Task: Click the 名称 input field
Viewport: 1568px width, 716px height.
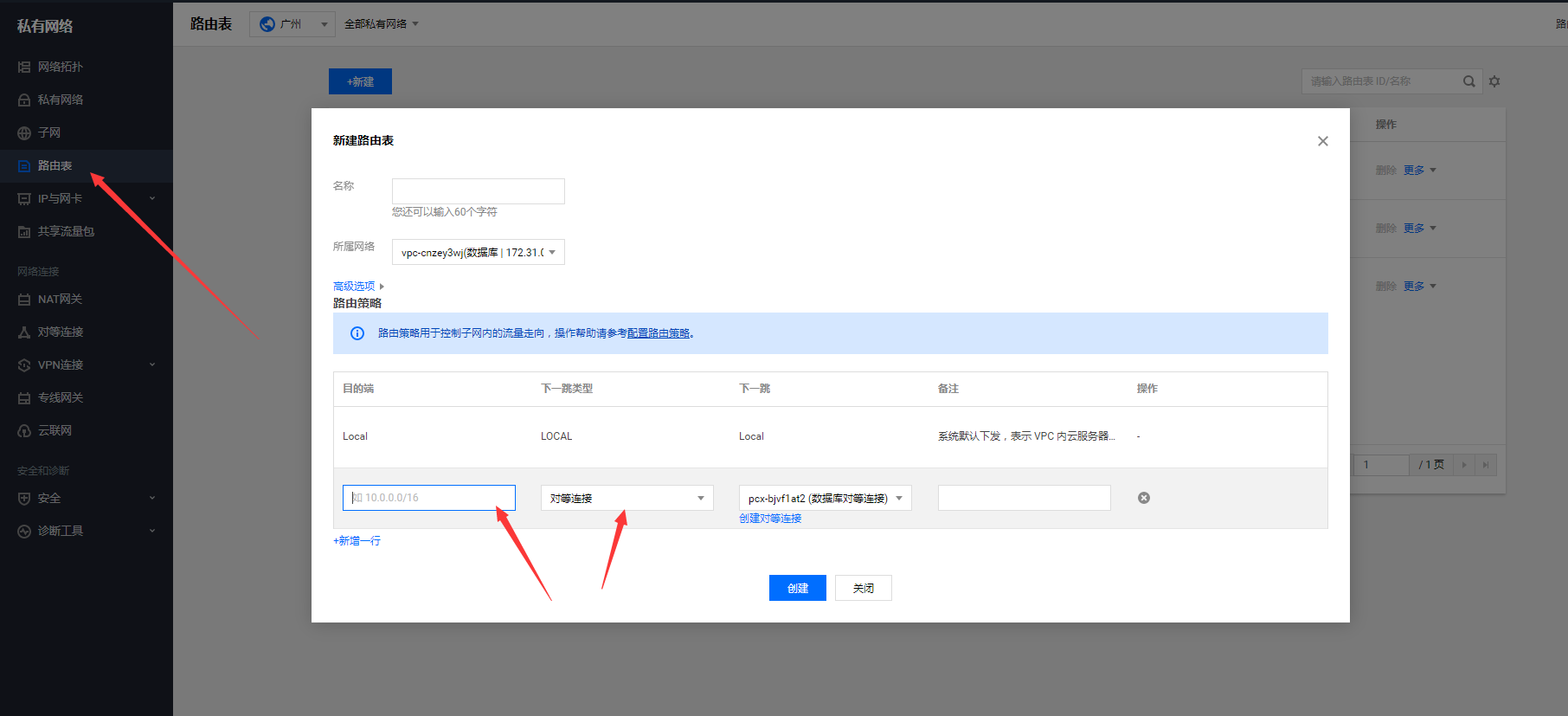Action: tap(478, 191)
